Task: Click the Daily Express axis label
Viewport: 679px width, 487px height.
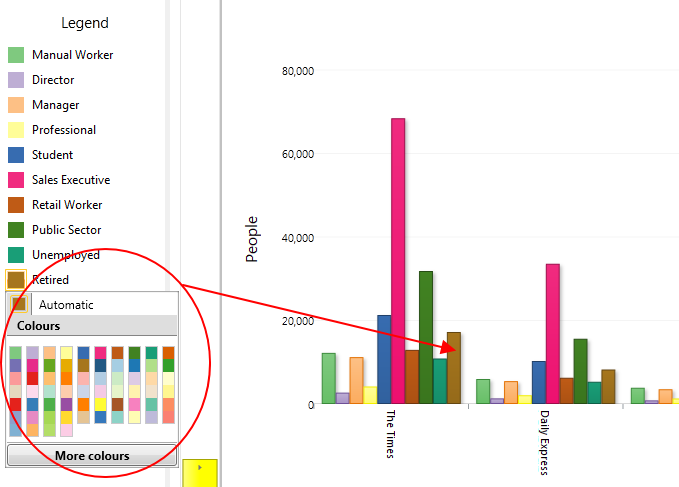Action: click(x=544, y=442)
